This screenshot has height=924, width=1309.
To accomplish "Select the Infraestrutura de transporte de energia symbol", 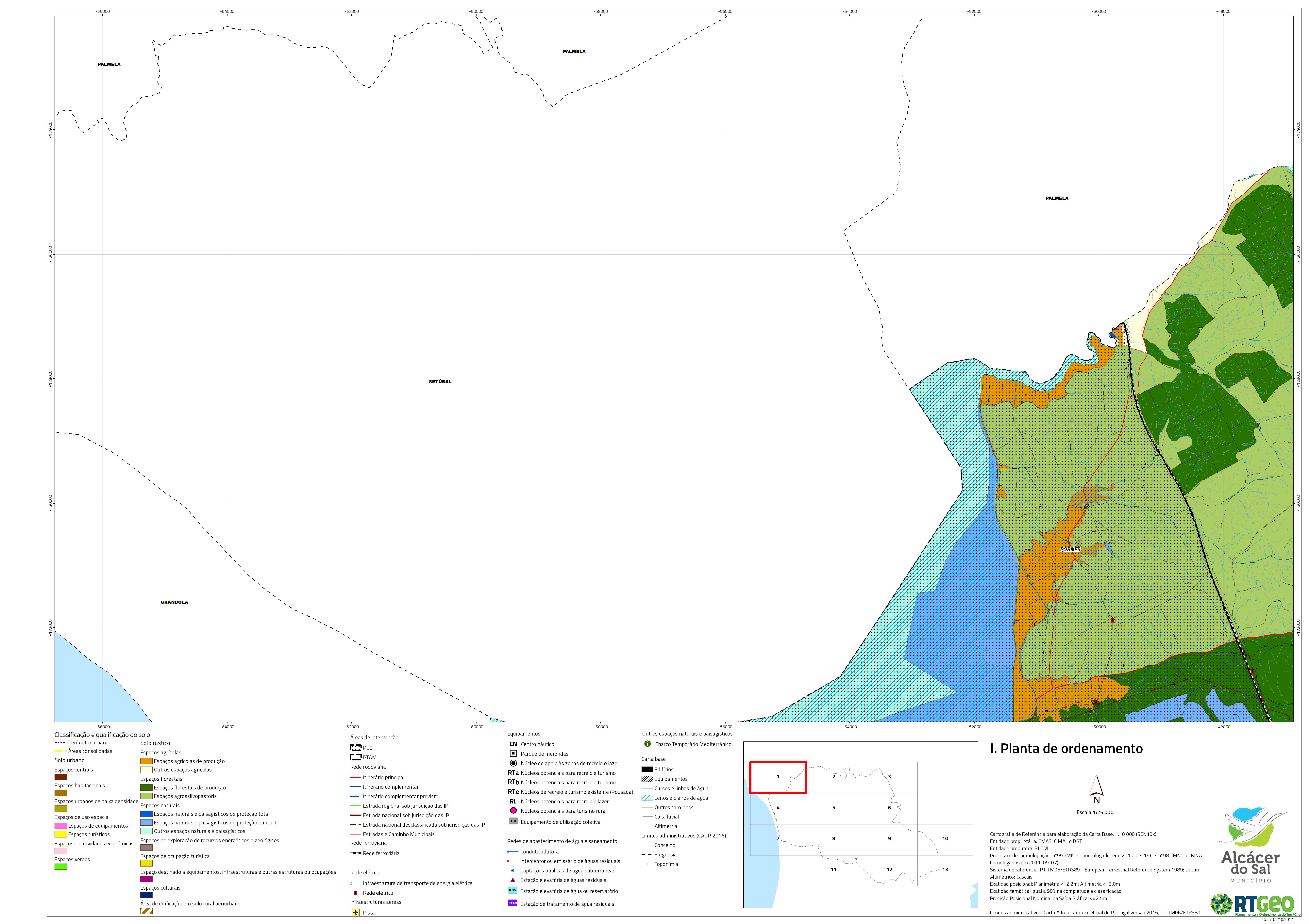I will coord(356,883).
